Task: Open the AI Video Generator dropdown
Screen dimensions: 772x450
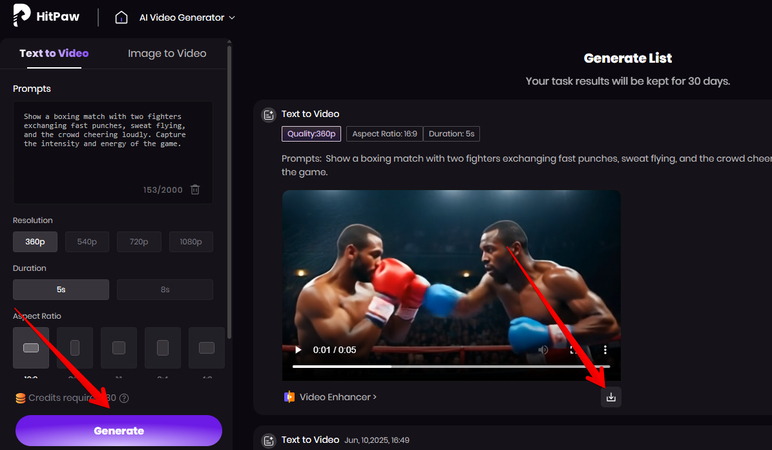Action: point(187,18)
